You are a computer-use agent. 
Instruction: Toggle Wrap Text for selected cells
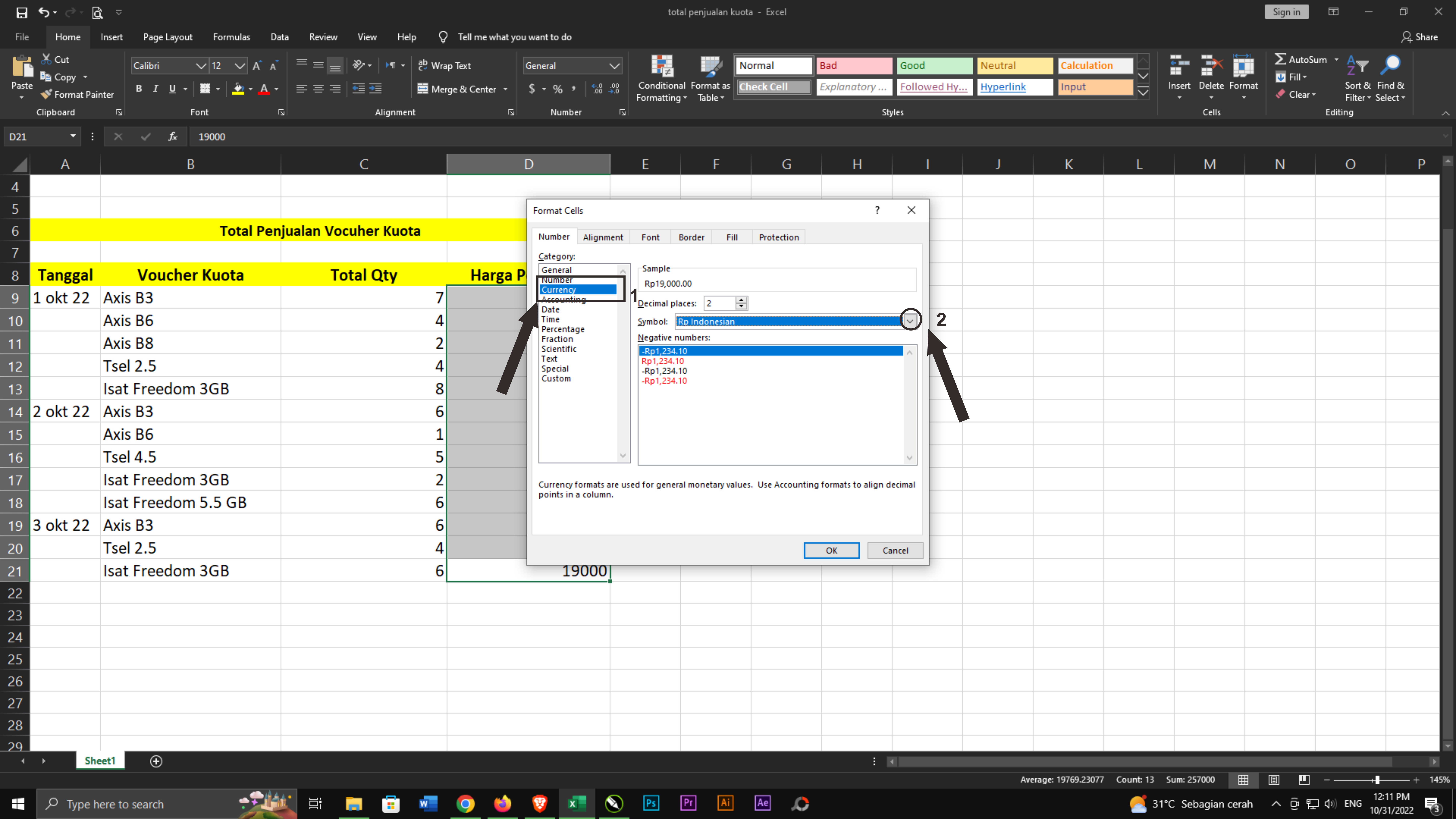click(x=445, y=66)
